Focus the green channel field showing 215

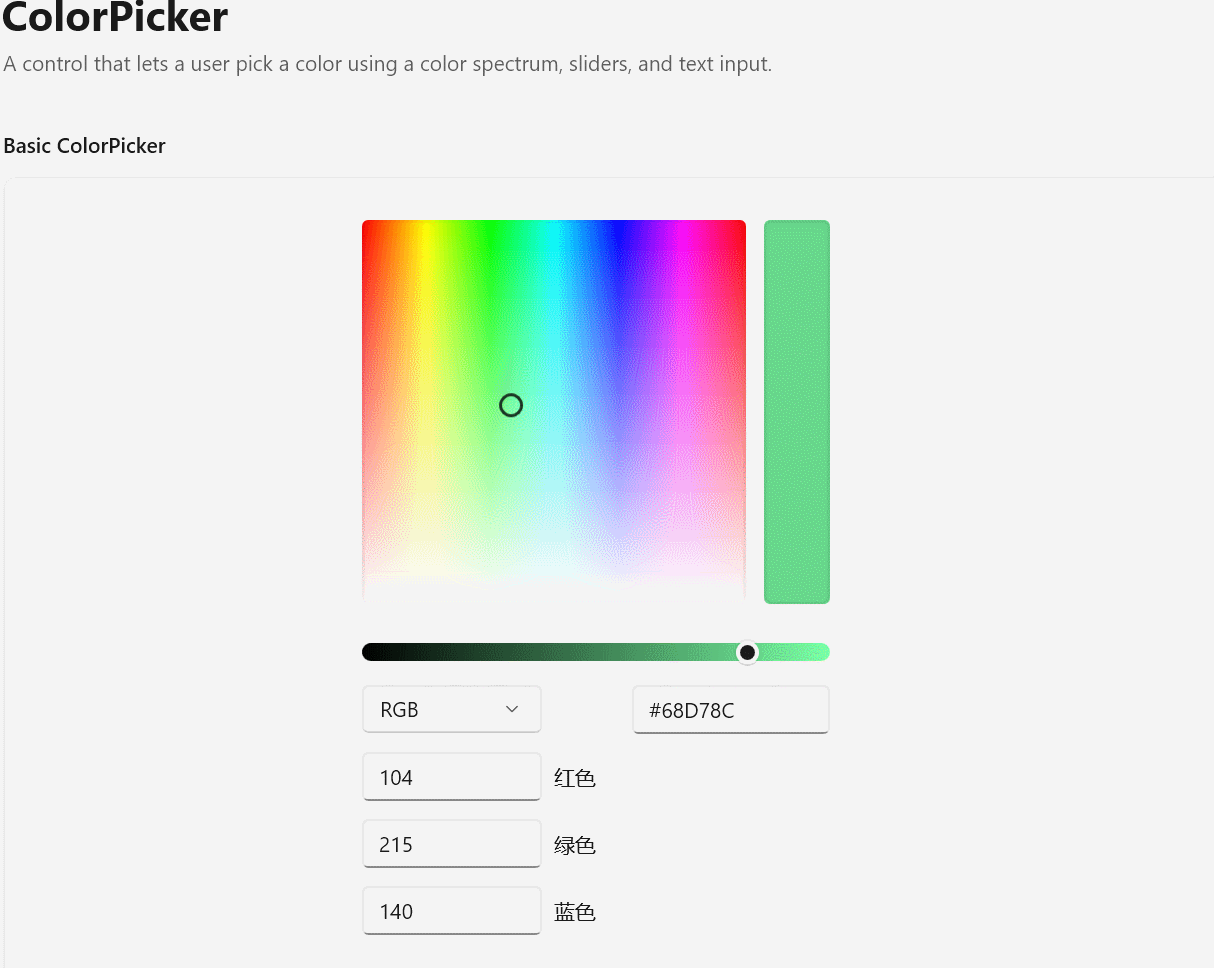pos(451,844)
